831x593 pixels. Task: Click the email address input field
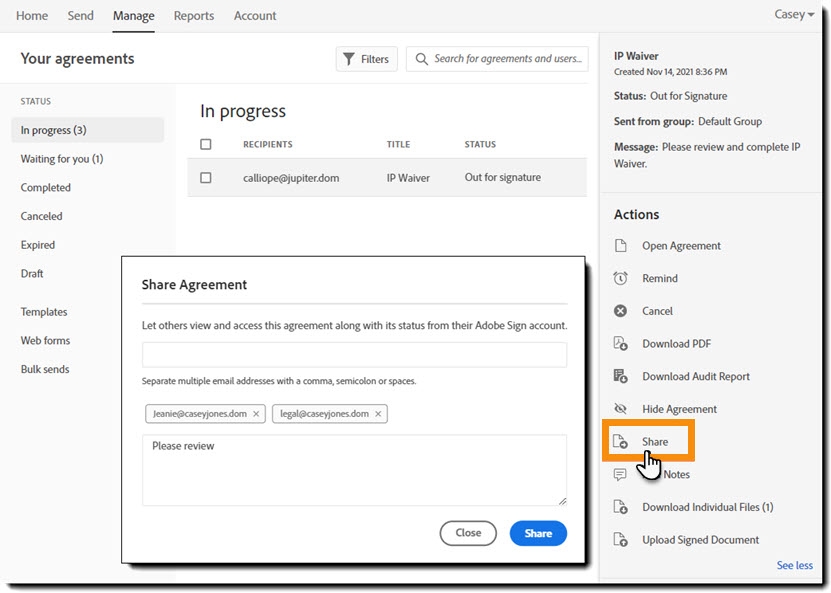click(354, 355)
